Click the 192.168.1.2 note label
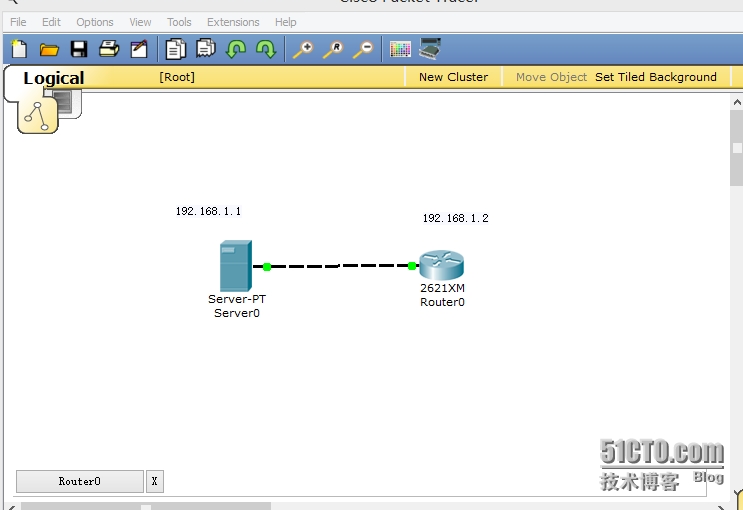 coord(455,218)
